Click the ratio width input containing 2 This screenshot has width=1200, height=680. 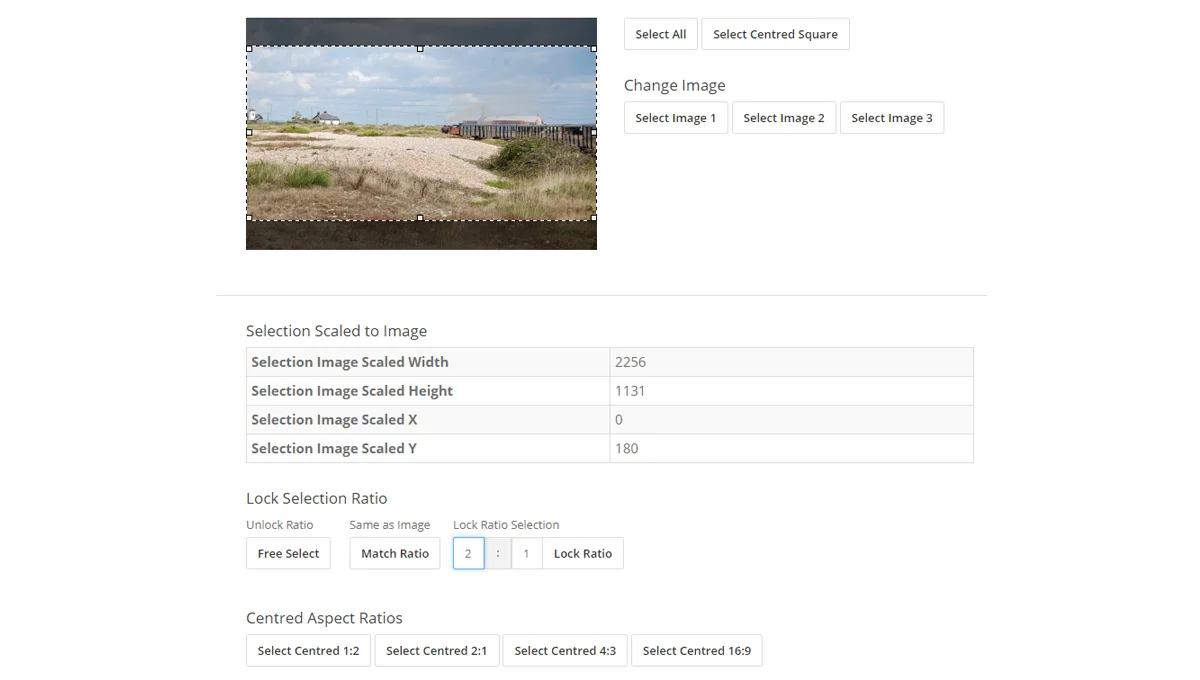pyautogui.click(x=468, y=554)
